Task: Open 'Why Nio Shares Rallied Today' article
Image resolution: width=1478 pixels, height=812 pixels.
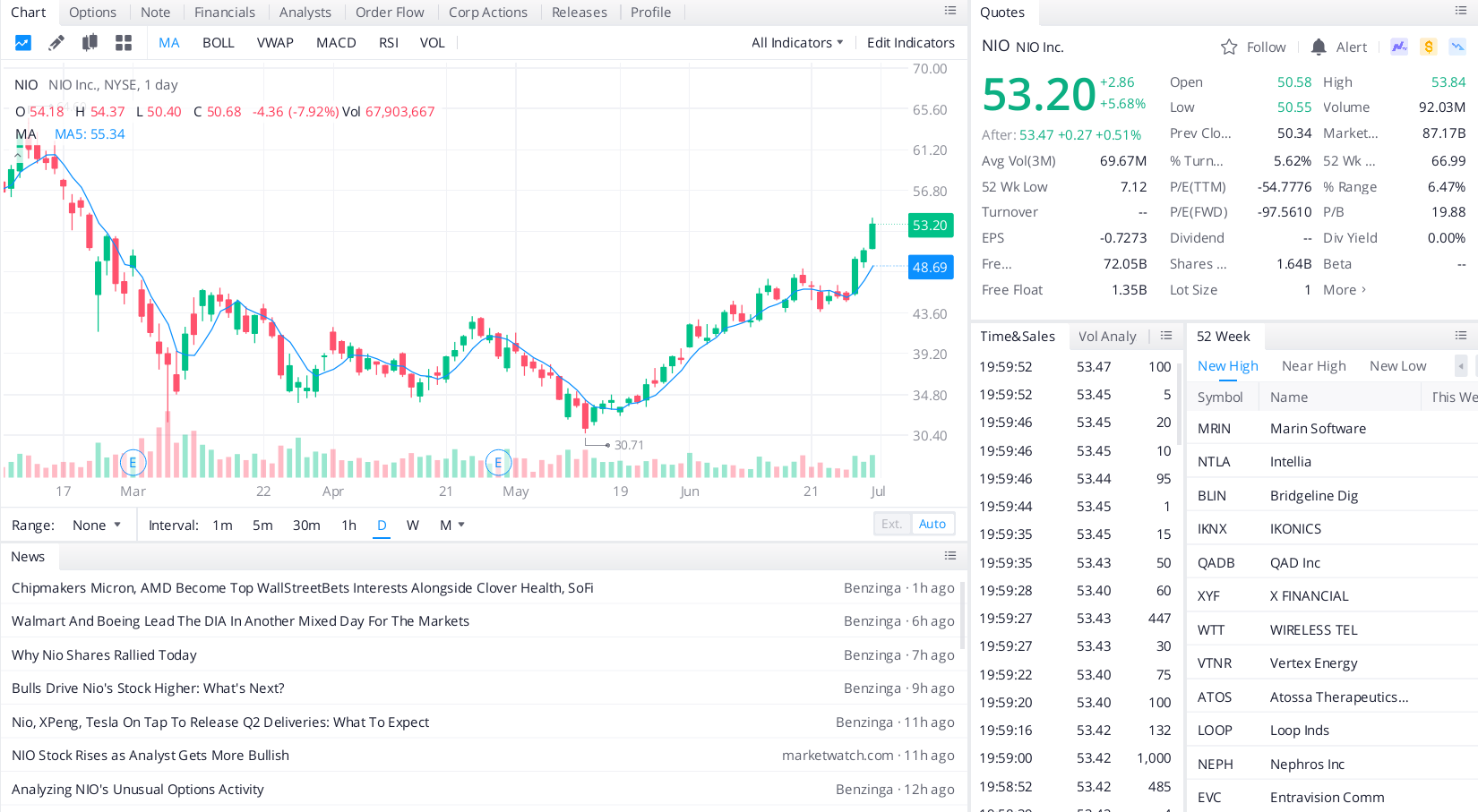Action: click(104, 655)
